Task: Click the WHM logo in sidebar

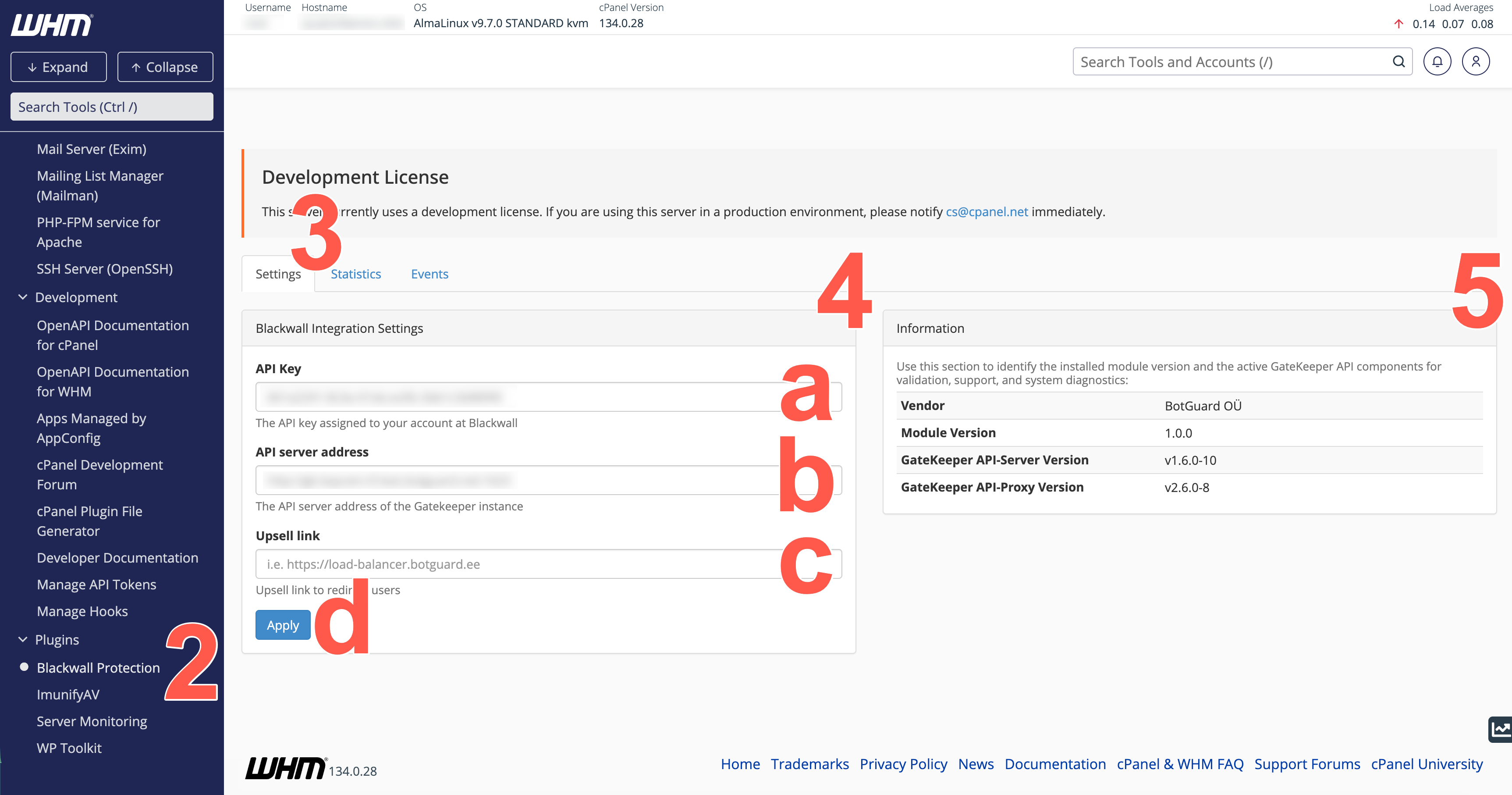Action: click(52, 25)
